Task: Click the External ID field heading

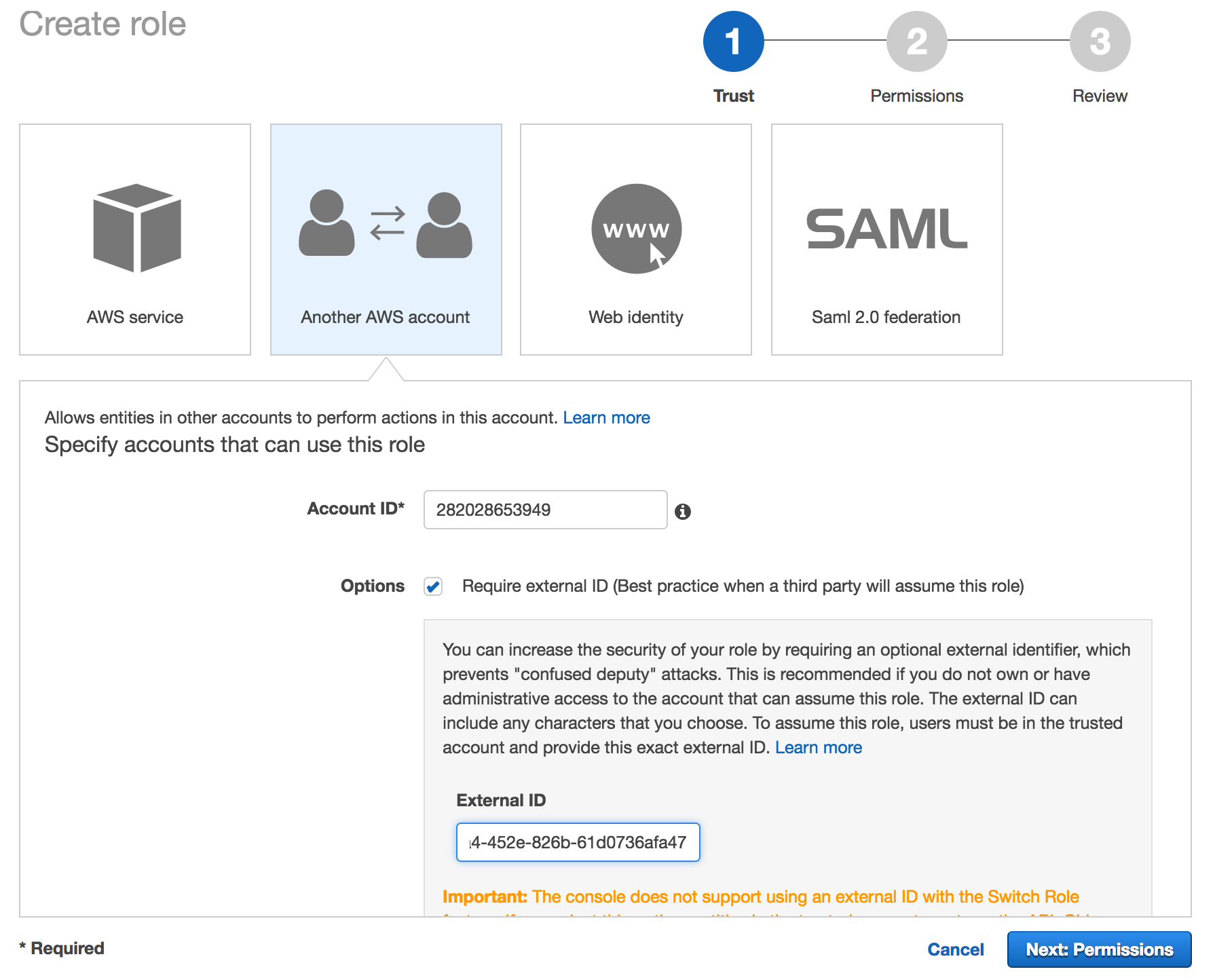Action: point(501,800)
